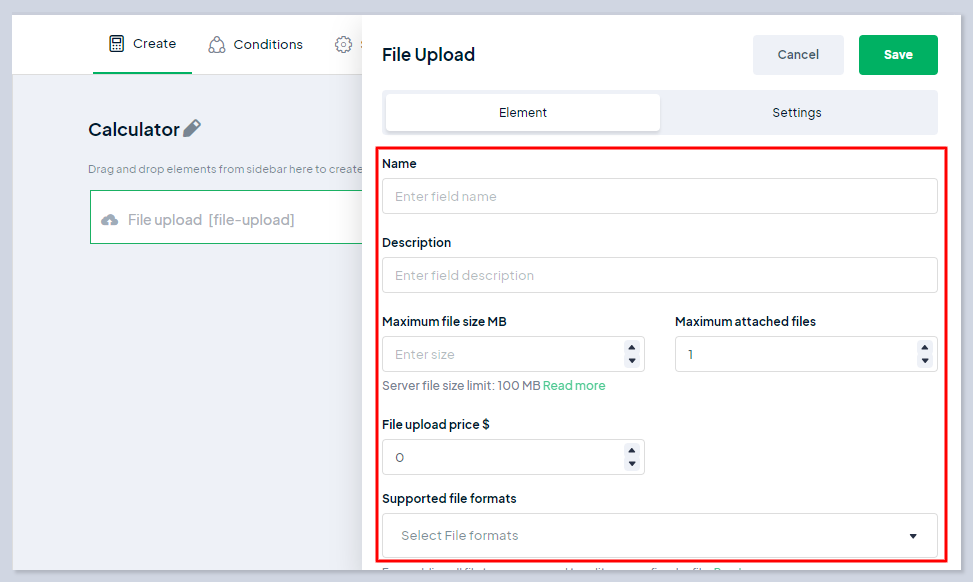The height and width of the screenshot is (582, 973).
Task: Open the Conditions tab
Action: [267, 45]
